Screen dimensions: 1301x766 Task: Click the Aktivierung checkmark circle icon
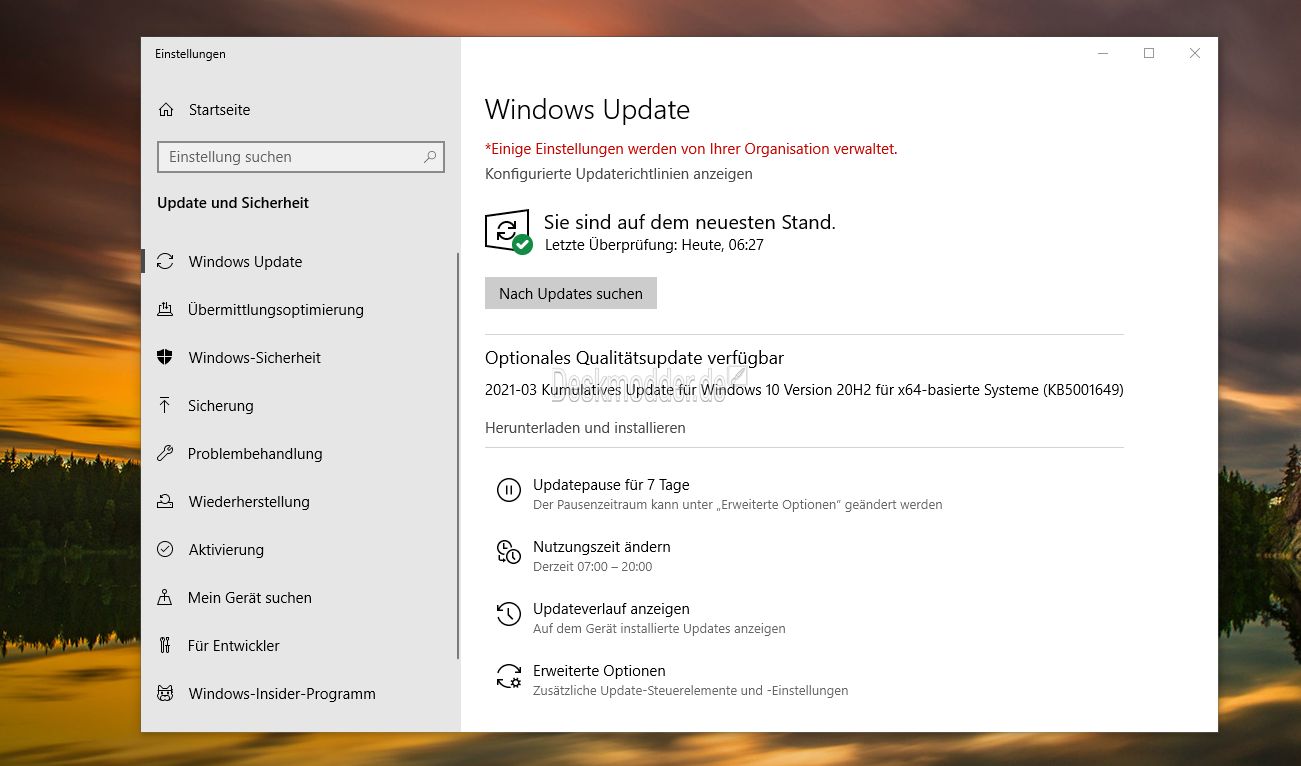coord(166,550)
